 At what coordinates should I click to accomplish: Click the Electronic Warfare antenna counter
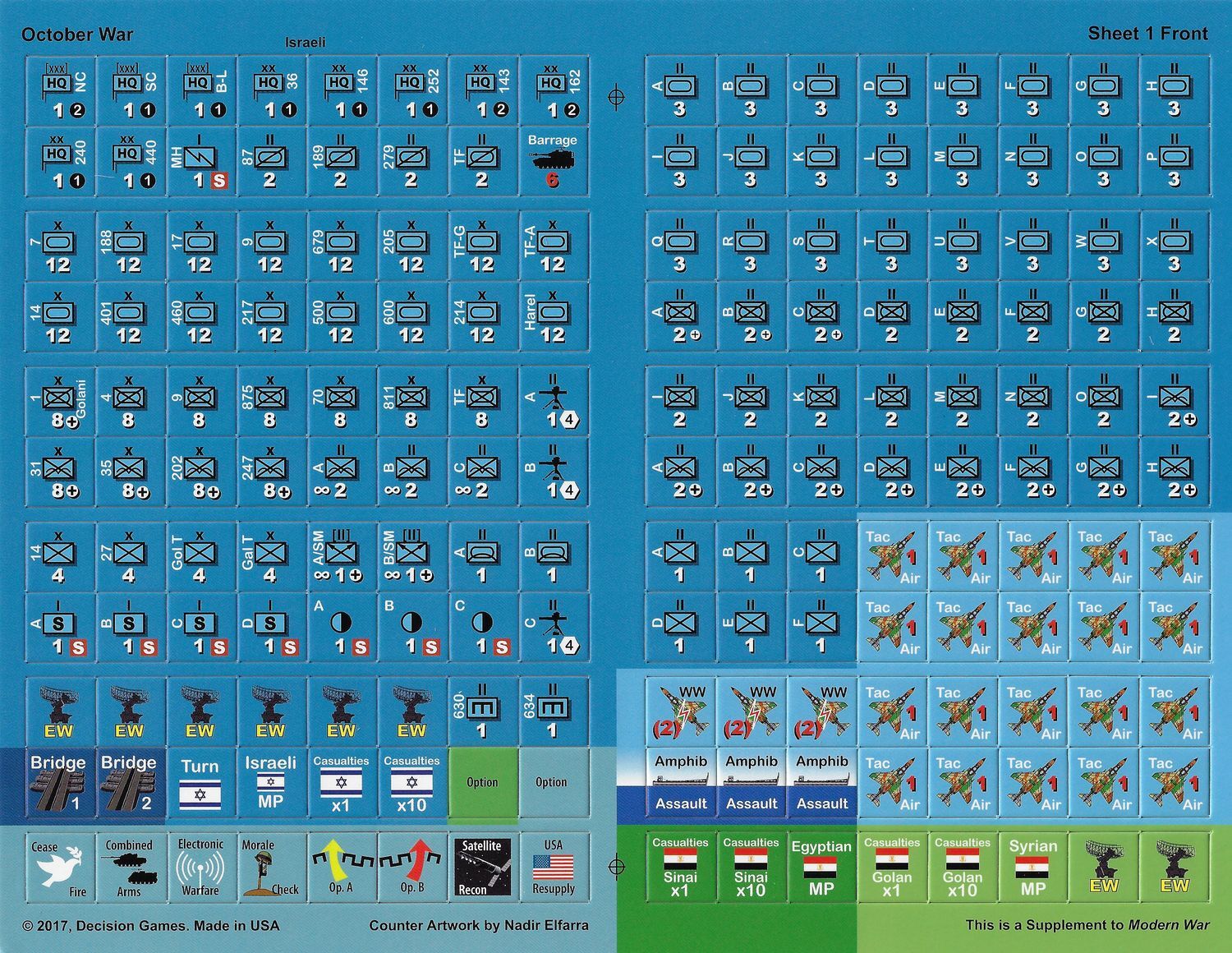coord(200,867)
